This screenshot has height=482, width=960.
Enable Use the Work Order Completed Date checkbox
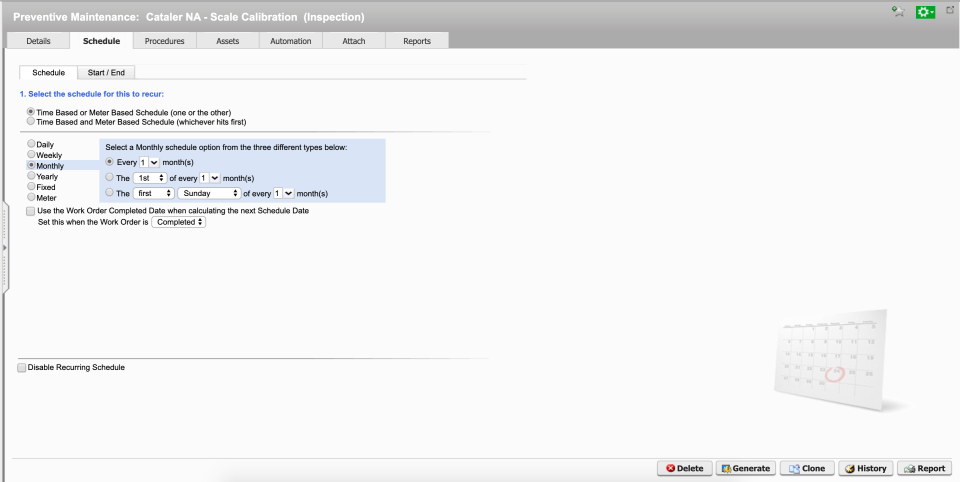click(x=31, y=211)
